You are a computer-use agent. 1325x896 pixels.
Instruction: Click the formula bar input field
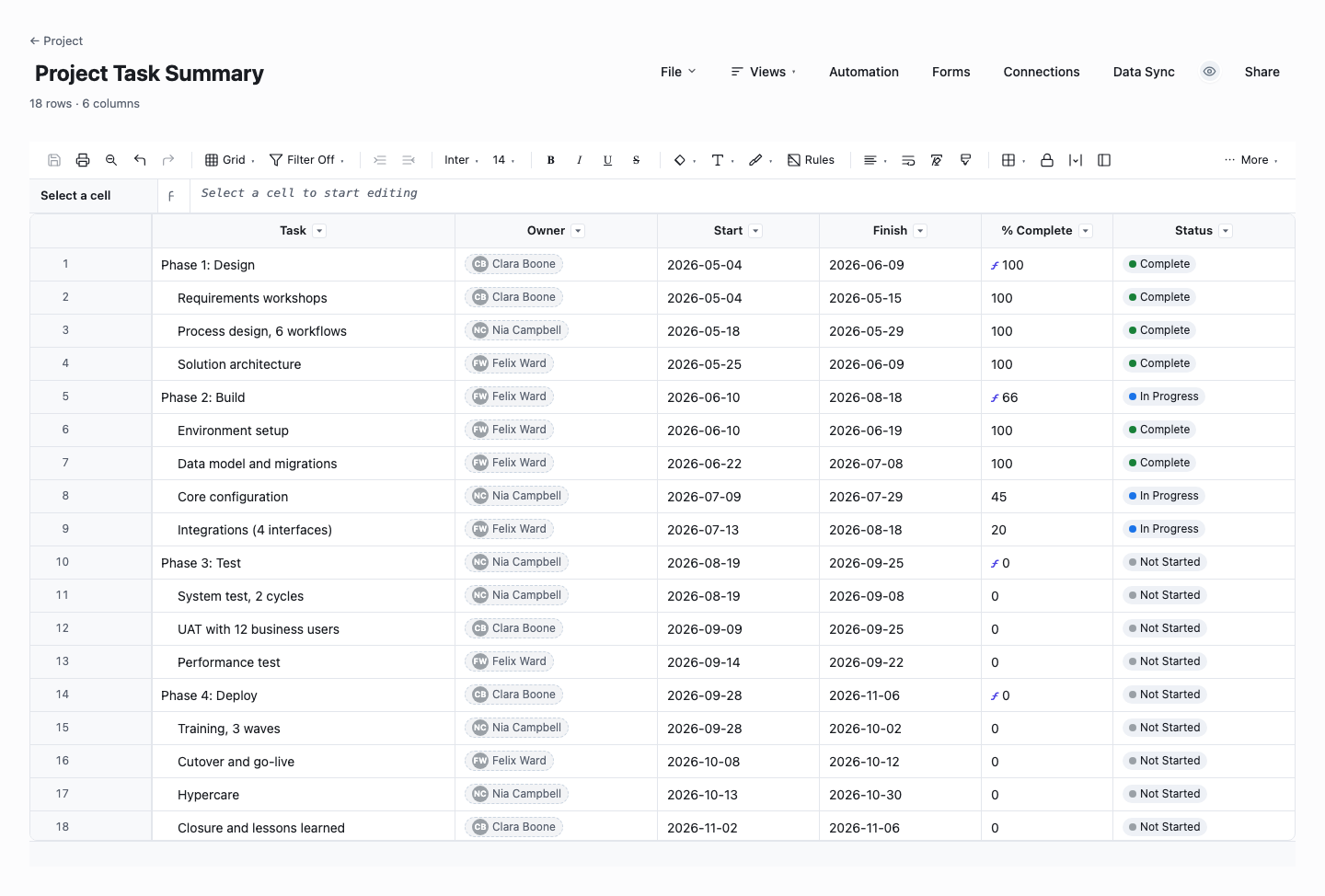pyautogui.click(x=743, y=195)
